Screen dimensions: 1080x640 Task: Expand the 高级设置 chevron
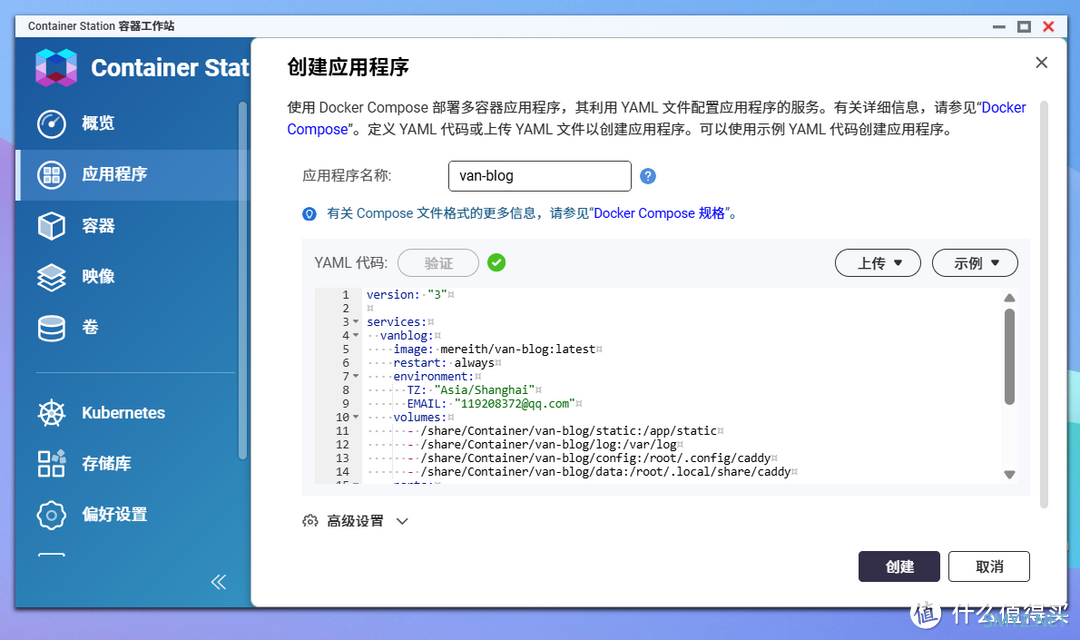pos(402,522)
